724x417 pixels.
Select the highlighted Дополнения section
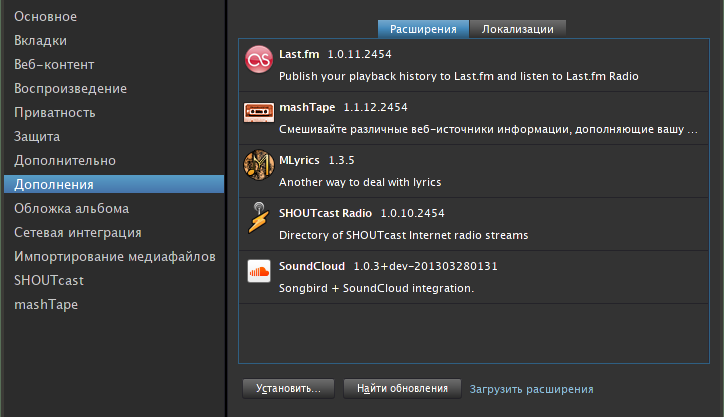(114, 184)
